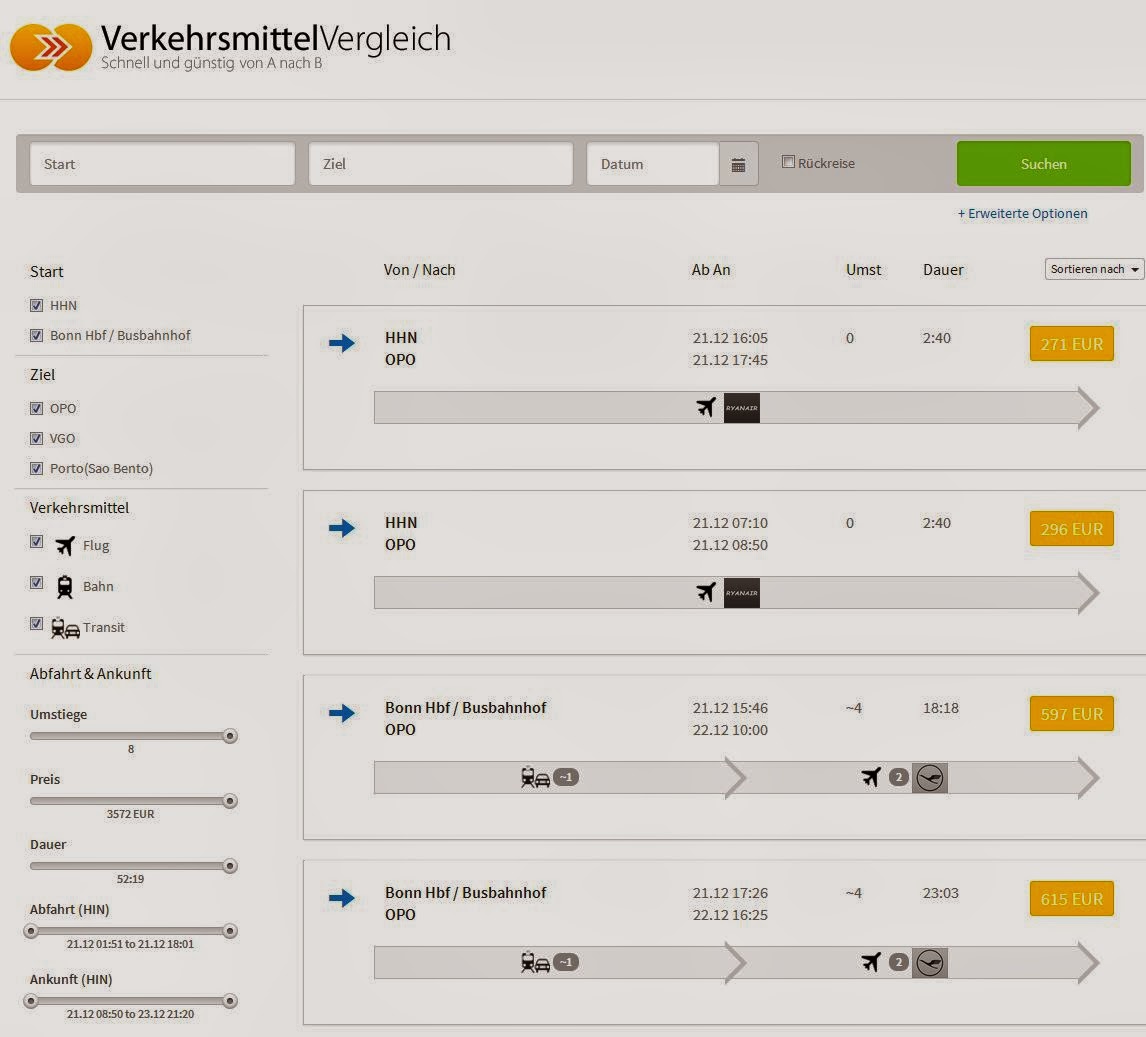
Task: Uncheck the OPO destination checkbox
Action: [37, 409]
